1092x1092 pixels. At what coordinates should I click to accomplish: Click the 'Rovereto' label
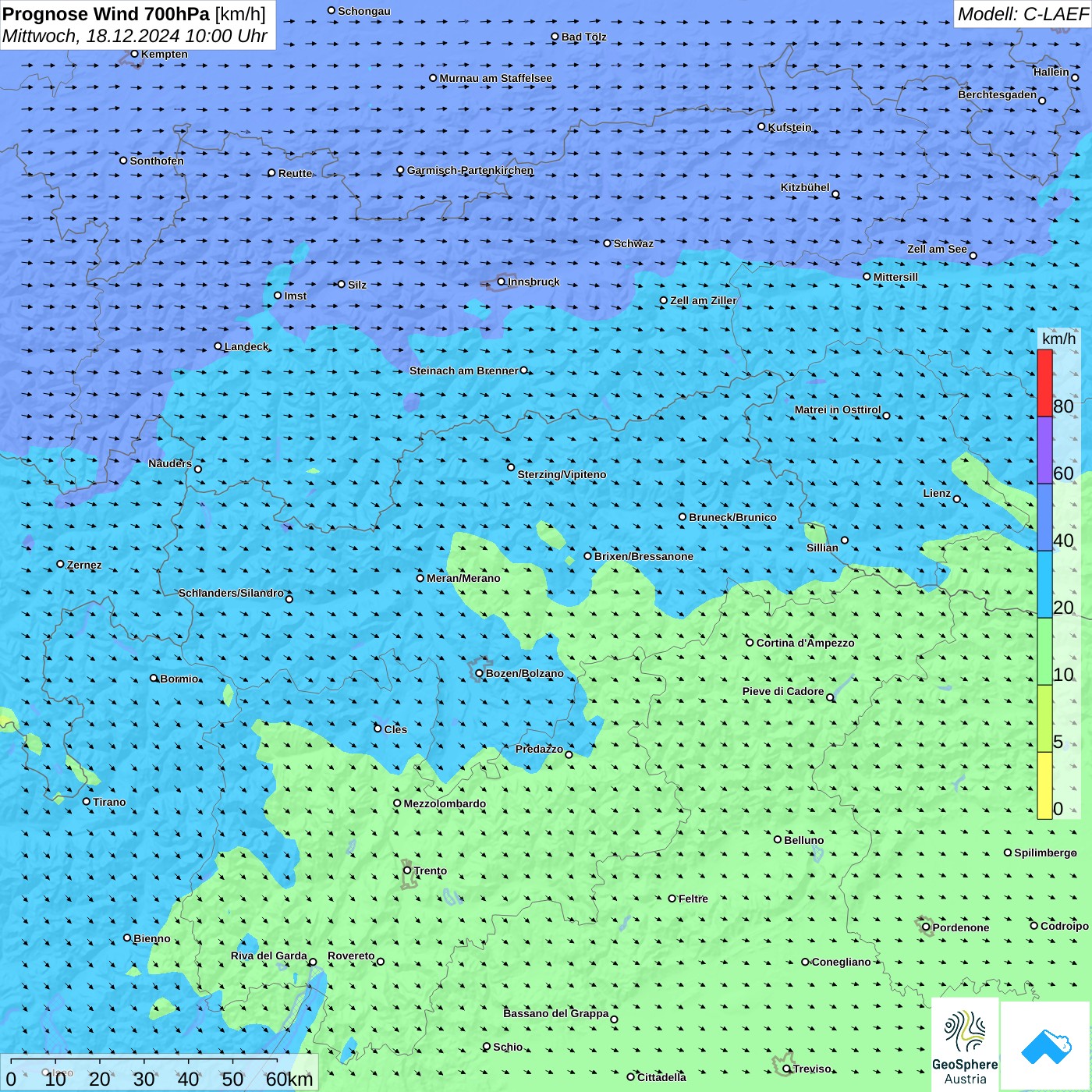pyautogui.click(x=351, y=955)
